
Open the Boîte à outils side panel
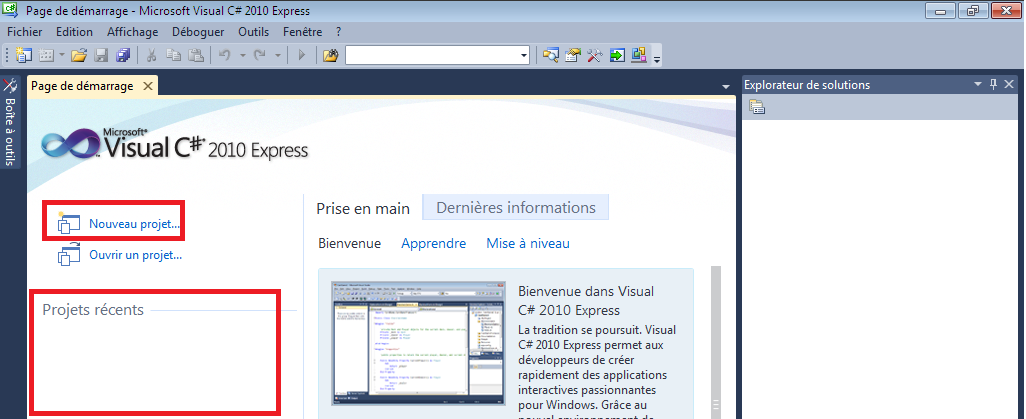point(10,122)
